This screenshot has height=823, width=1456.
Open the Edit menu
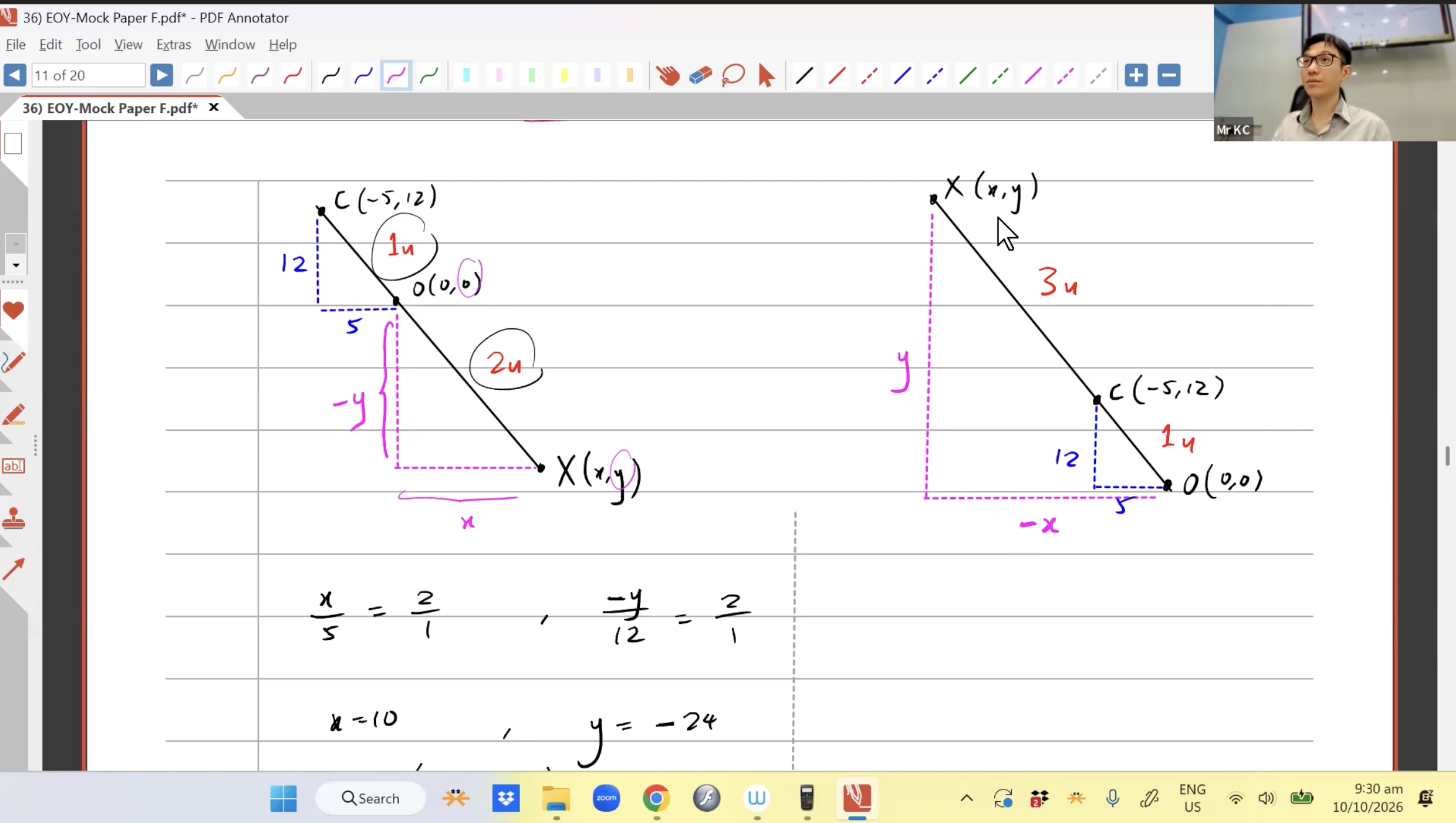tap(50, 45)
